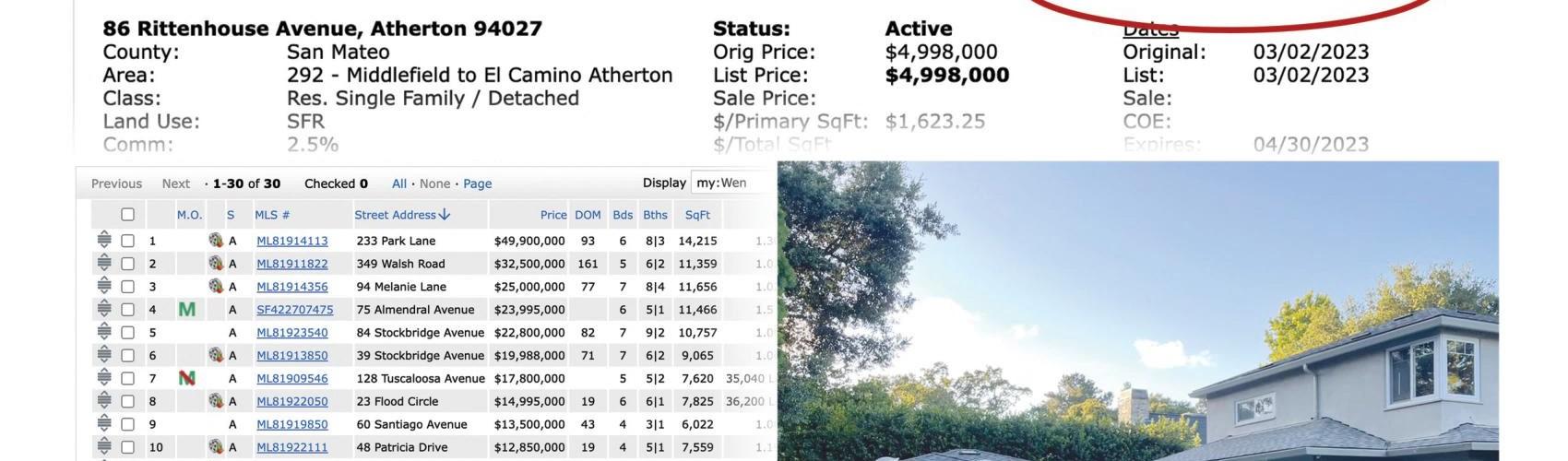Open media icon beside 233 Park Lane
This screenshot has width=1568, height=461.
[216, 240]
